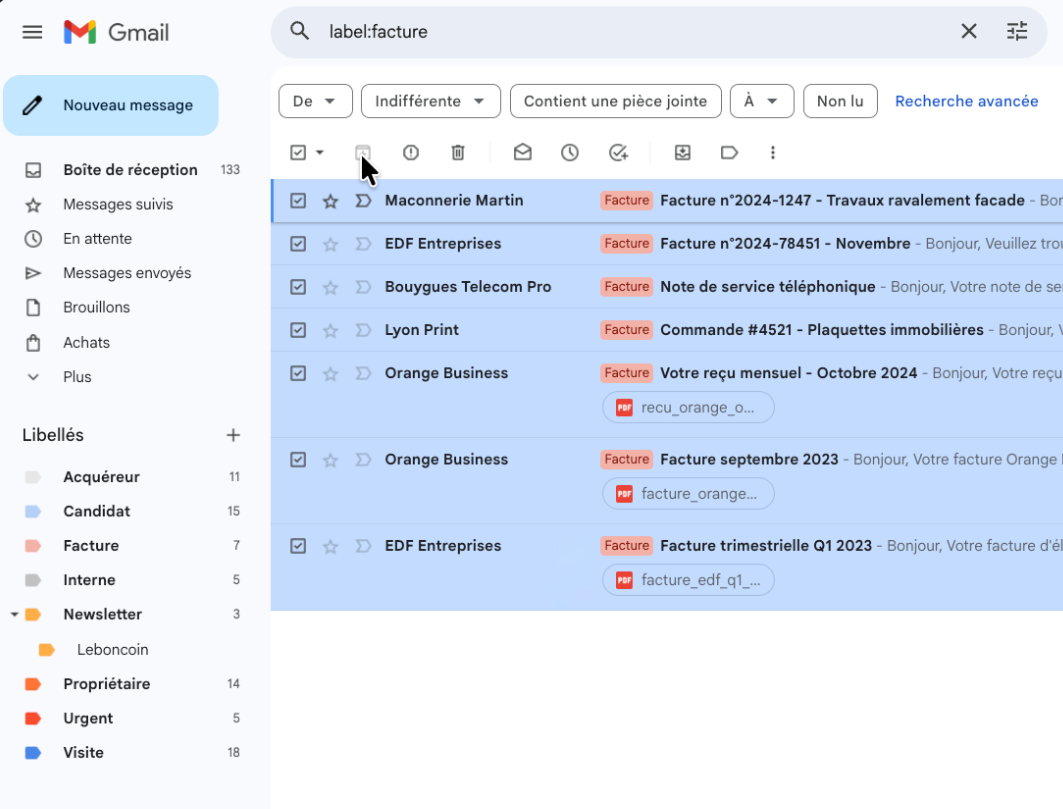Uncheck the Lyon Print email checkbox

coord(298,330)
